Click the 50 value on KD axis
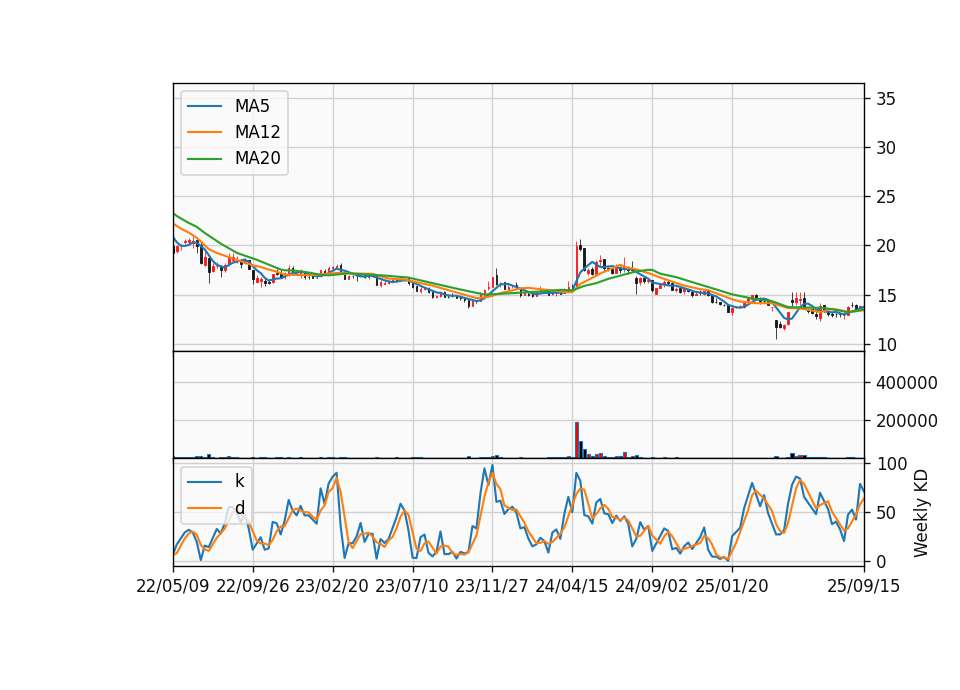Screen dimensions: 960x690 click(886, 512)
